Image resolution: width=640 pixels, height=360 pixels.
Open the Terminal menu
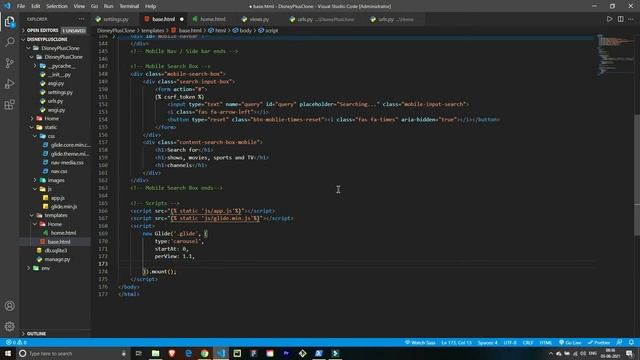point(129,6)
